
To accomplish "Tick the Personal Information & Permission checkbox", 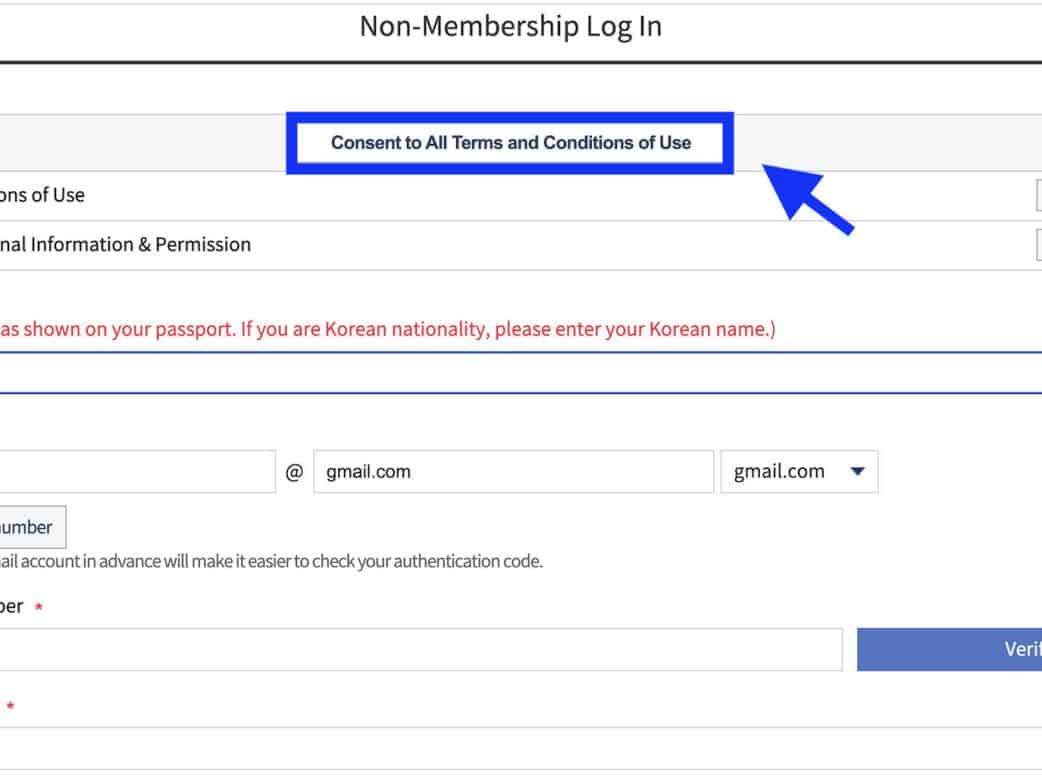I will click(x=1038, y=245).
